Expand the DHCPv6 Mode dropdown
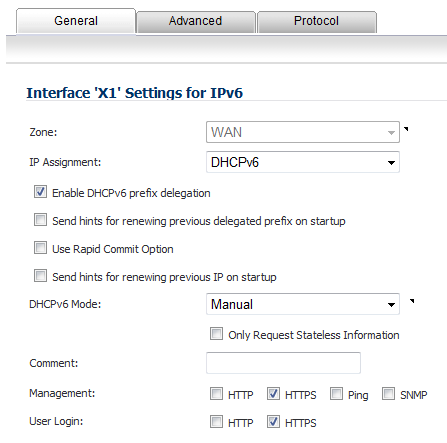Viewport: 447px width, 443px height. (303, 304)
